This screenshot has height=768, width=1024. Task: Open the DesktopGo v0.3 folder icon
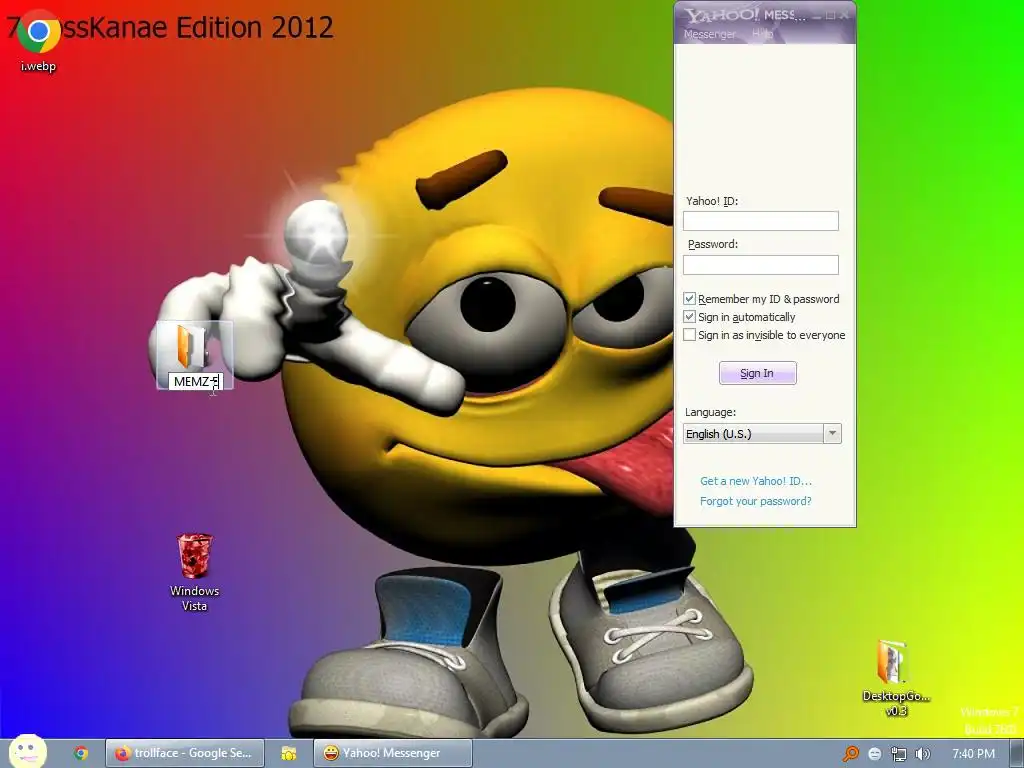point(896,677)
